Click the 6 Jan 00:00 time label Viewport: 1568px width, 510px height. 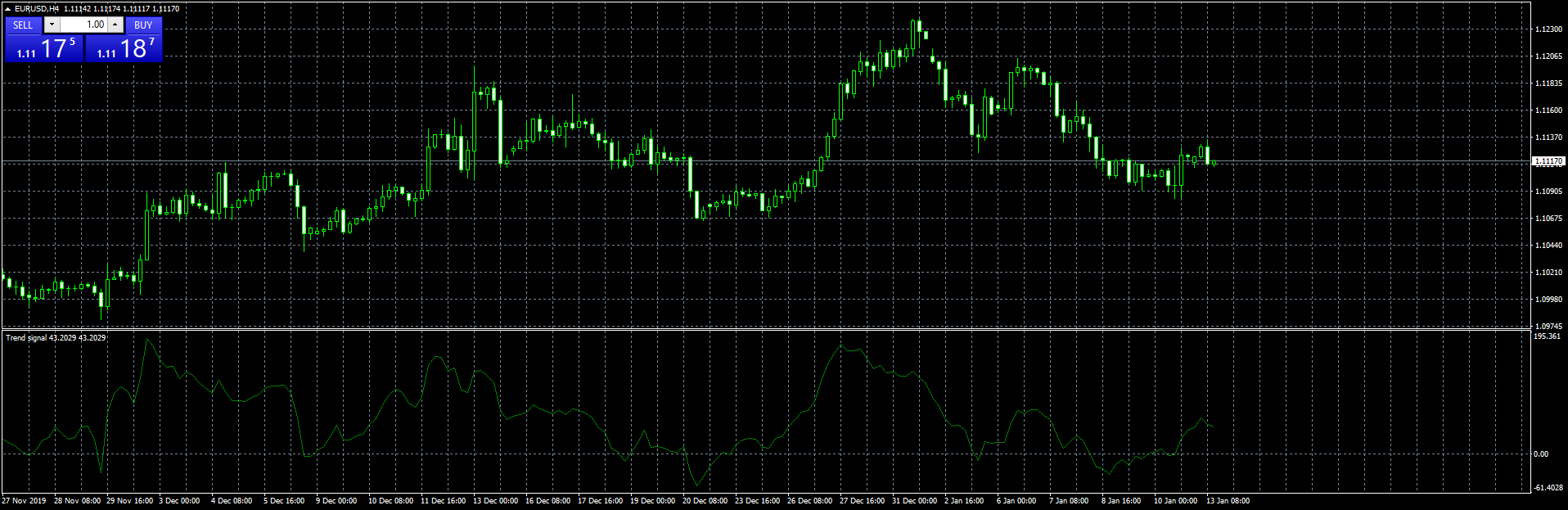(1017, 501)
